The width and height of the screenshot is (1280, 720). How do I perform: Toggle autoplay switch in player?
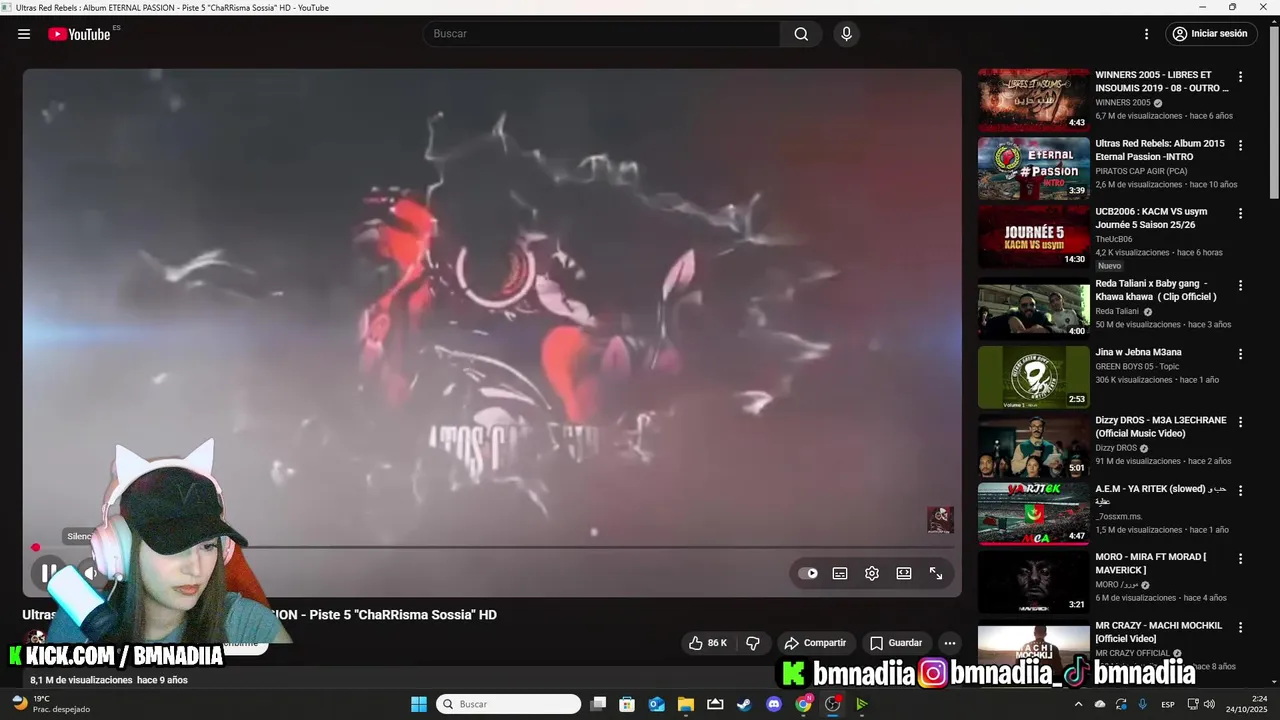tap(808, 573)
